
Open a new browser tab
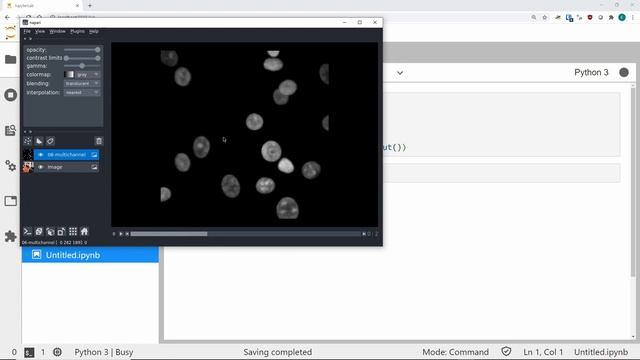[90, 6]
